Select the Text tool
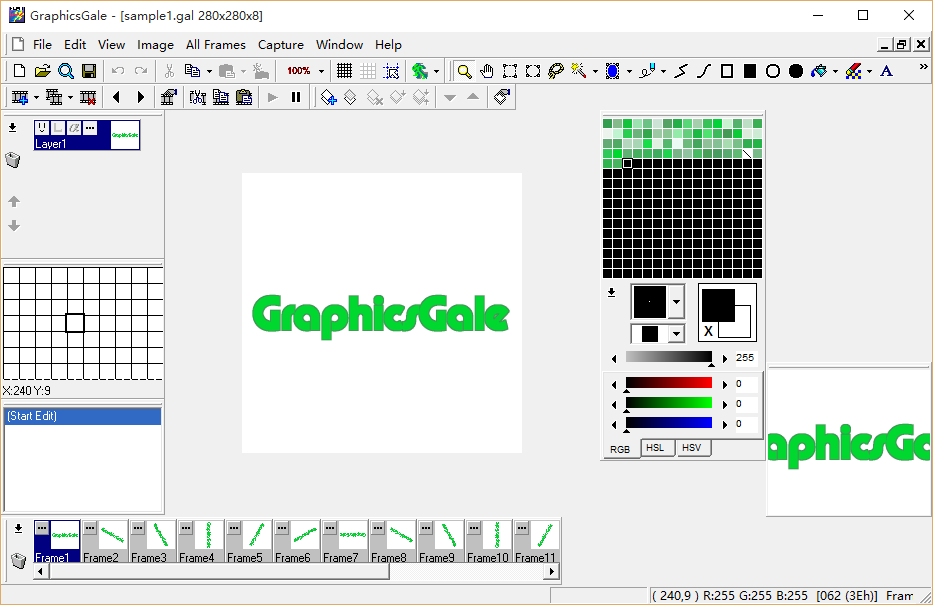Image resolution: width=933 pixels, height=605 pixels. tap(886, 71)
